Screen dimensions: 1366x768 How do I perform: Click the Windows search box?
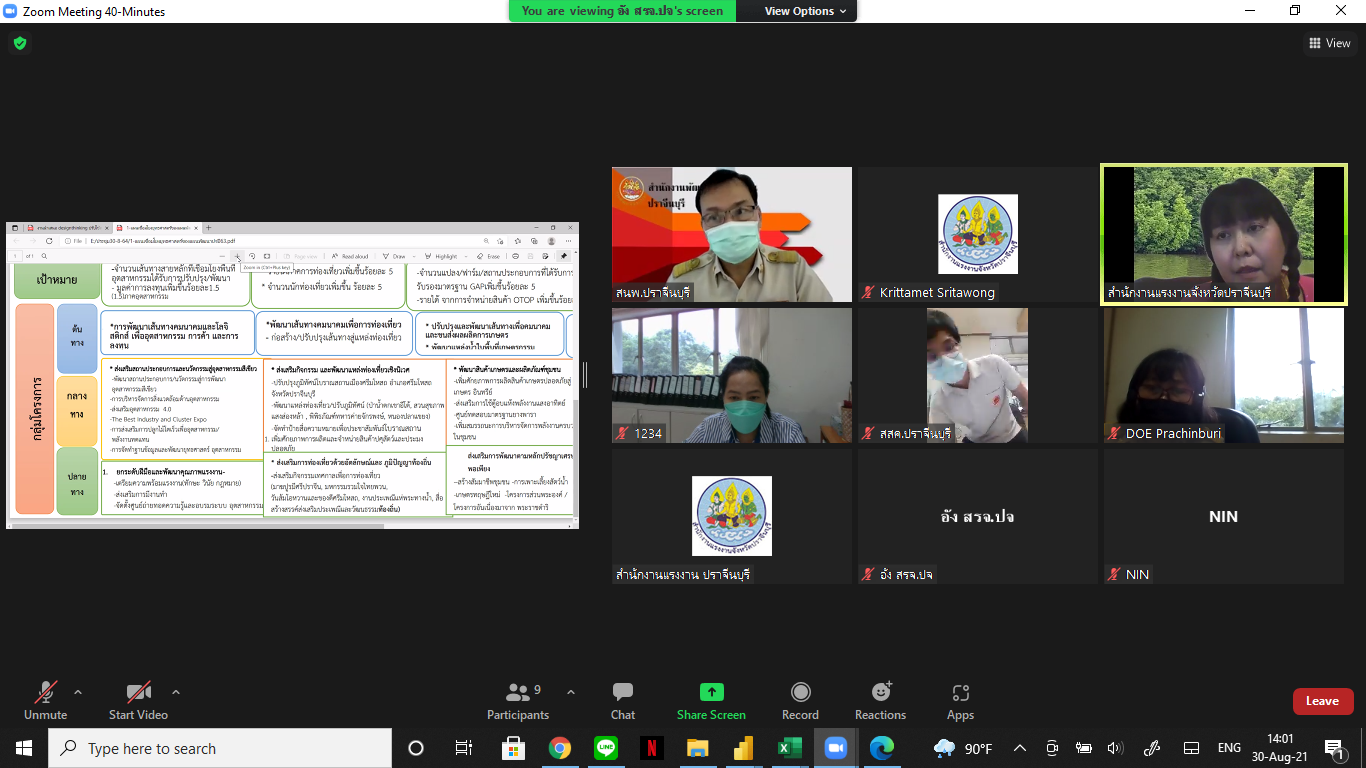220,748
